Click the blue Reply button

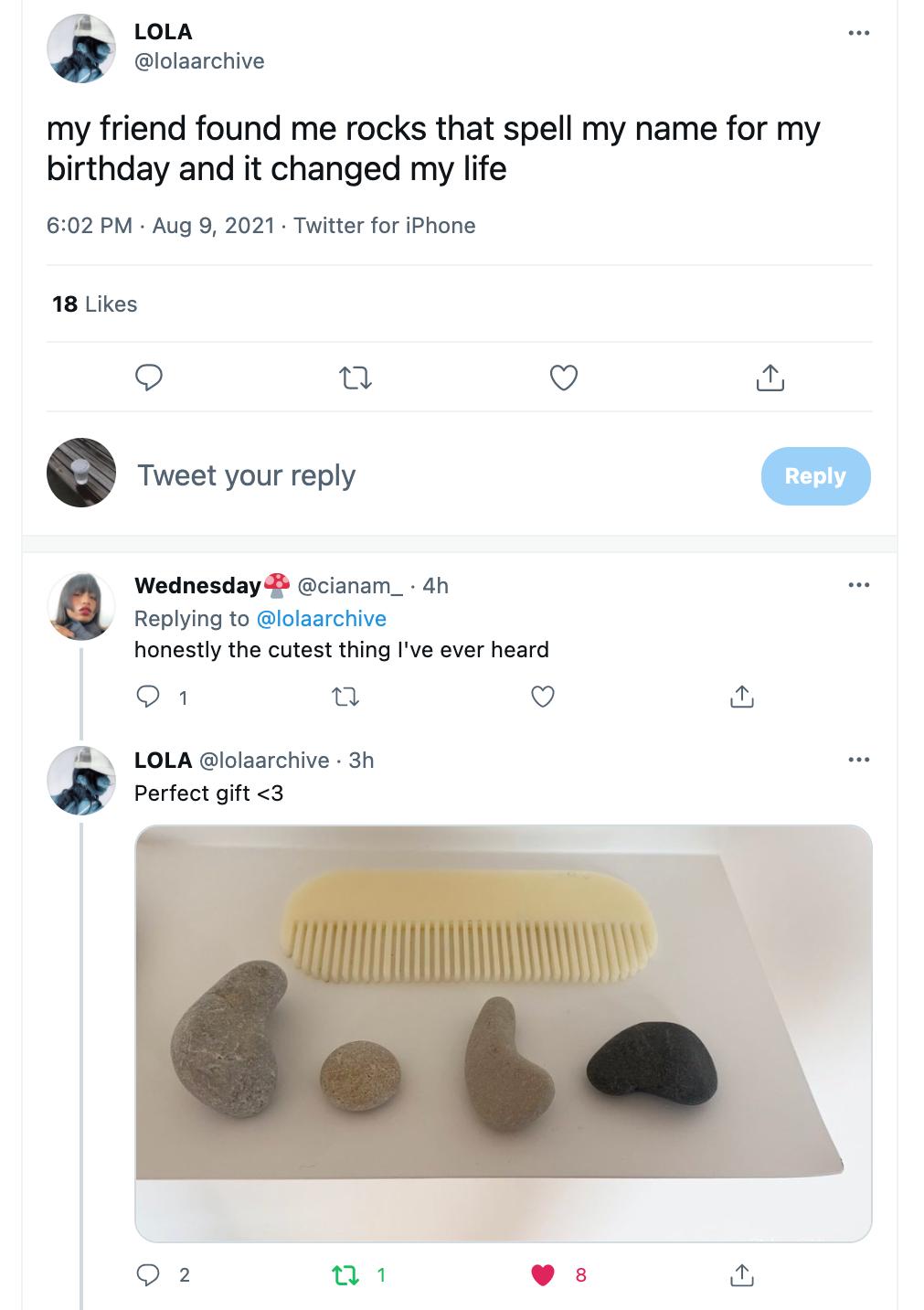pos(815,476)
